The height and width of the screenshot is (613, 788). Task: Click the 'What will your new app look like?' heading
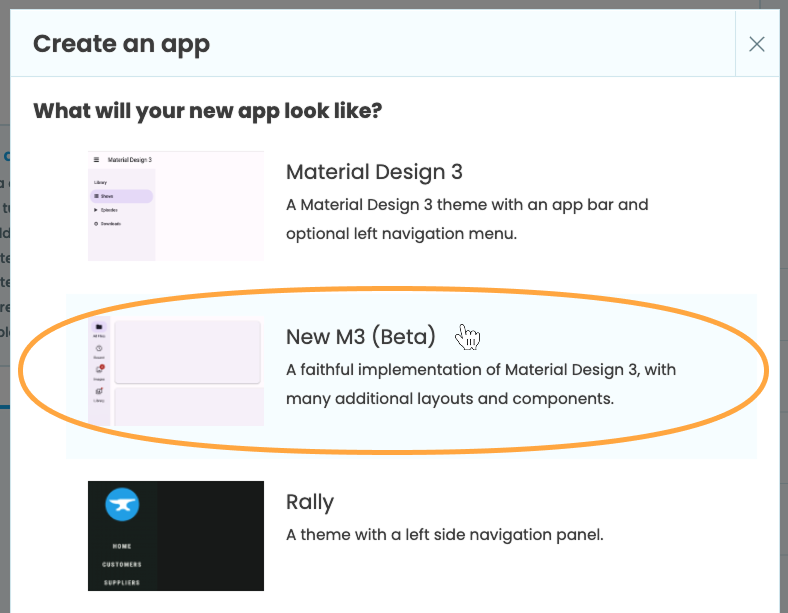click(x=208, y=111)
